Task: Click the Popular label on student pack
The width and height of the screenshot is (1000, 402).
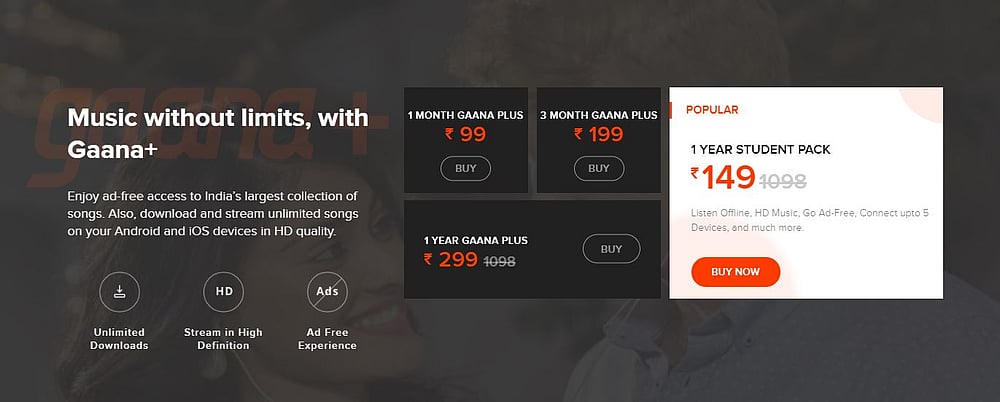Action: tap(712, 110)
